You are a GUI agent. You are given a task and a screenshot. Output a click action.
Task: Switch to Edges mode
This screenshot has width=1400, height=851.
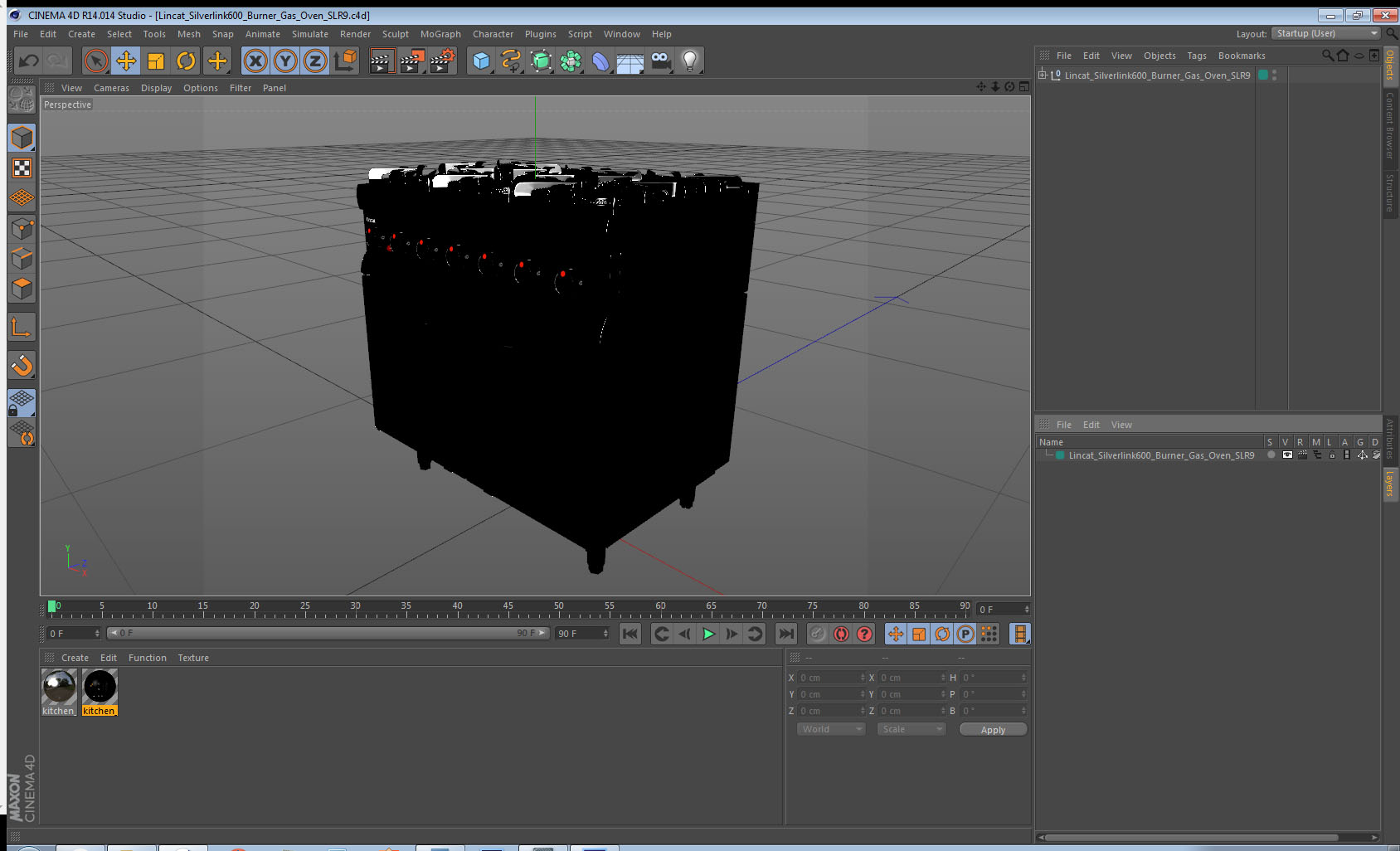click(x=22, y=258)
